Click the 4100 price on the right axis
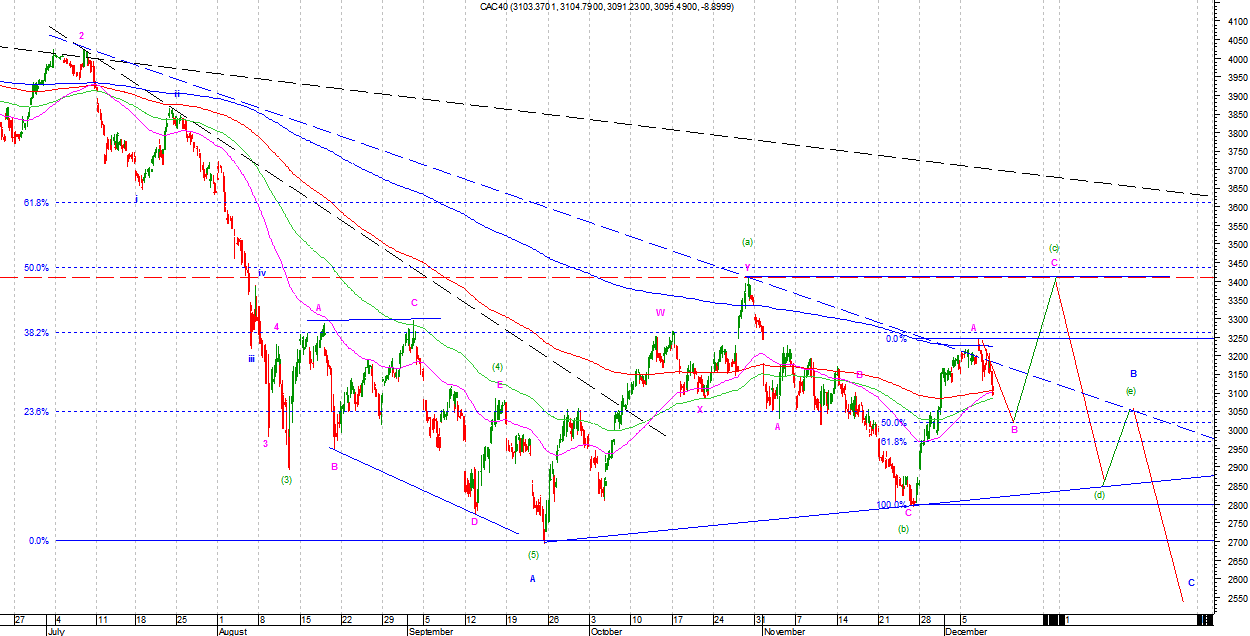The width and height of the screenshot is (1250, 636). 1229,22
